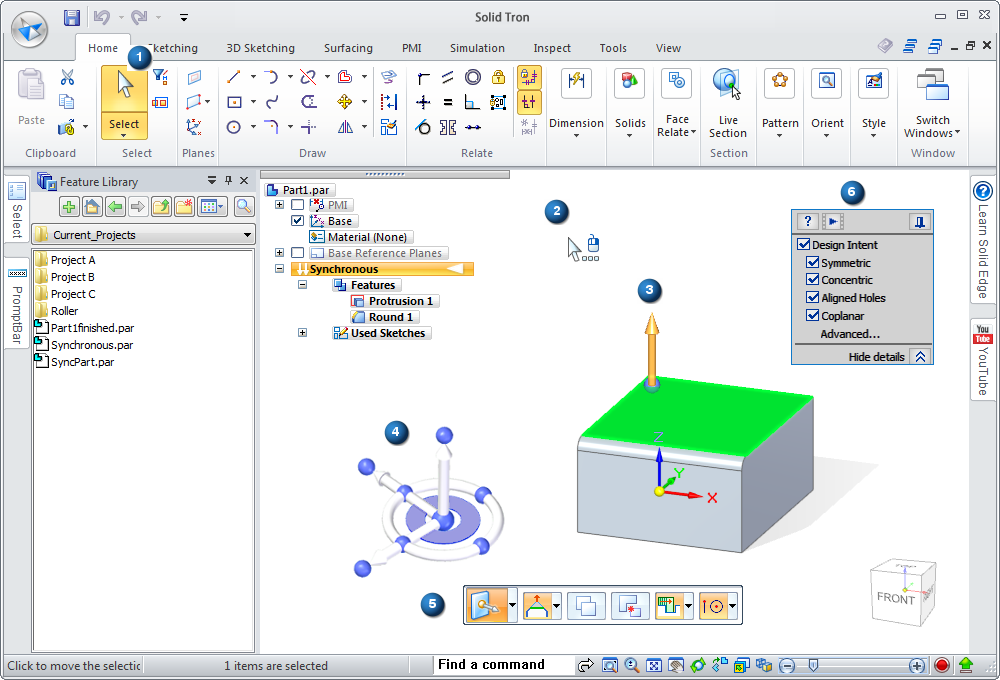Uncheck the Base checkbox in the tree
The image size is (1000, 680).
[x=297, y=221]
